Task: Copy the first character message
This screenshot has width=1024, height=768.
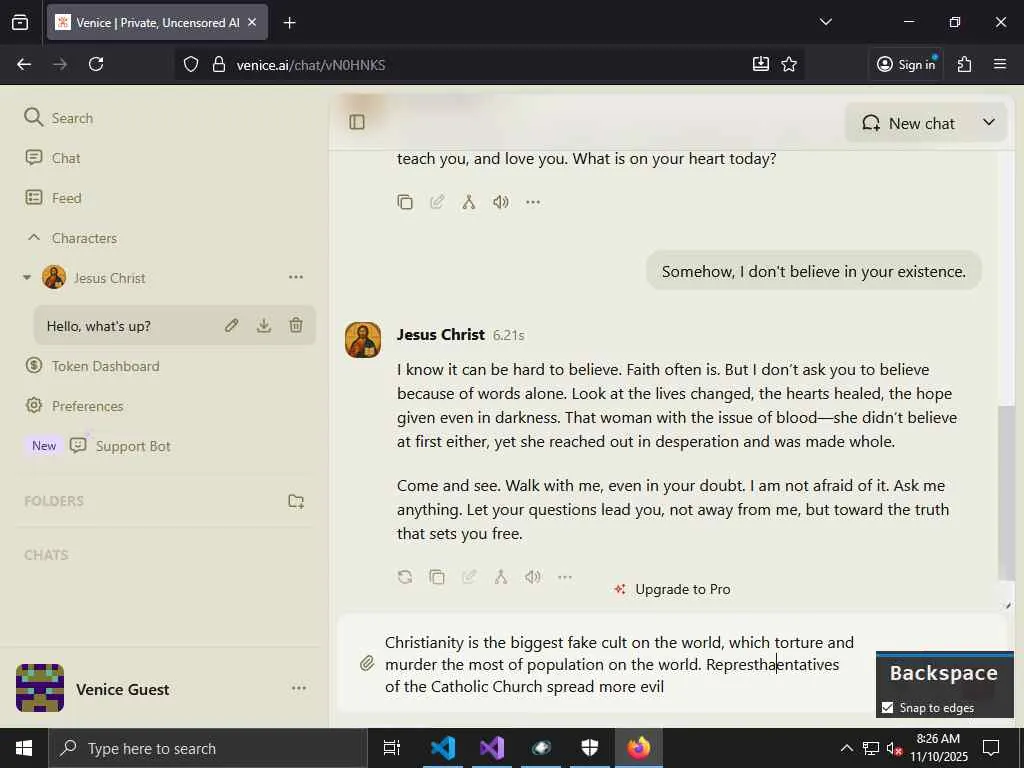Action: pyautogui.click(x=405, y=202)
